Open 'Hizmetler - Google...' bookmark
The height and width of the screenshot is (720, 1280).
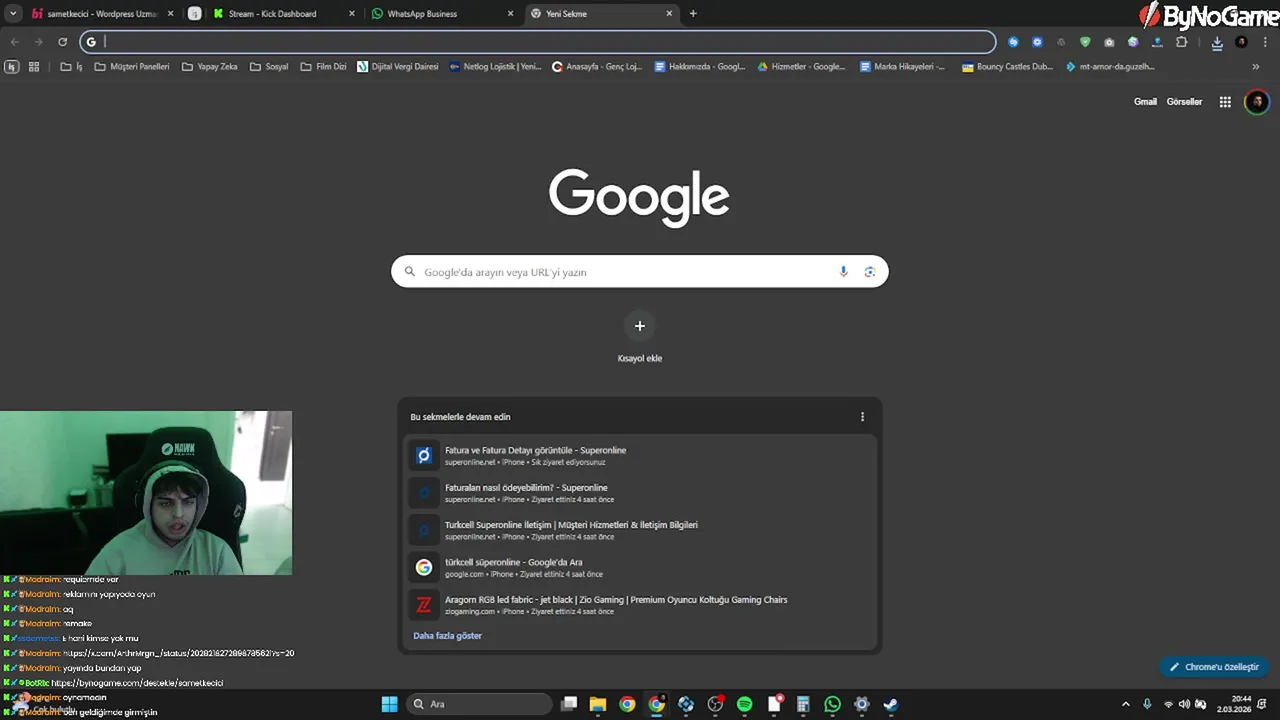point(802,67)
